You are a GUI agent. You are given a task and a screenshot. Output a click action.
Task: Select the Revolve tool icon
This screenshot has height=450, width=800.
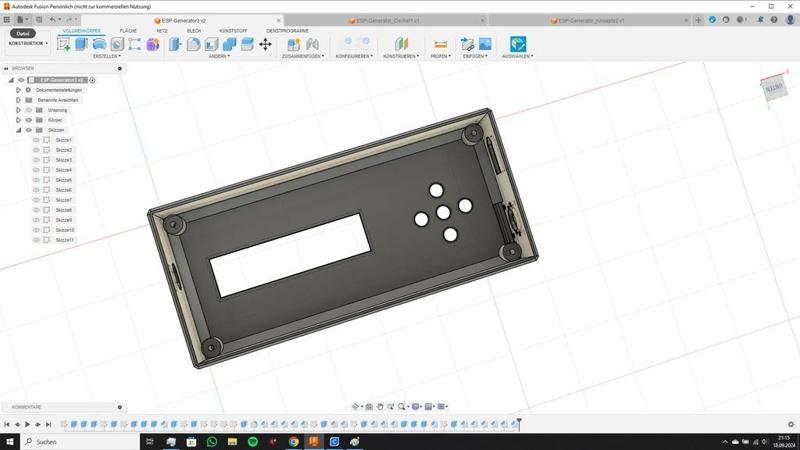coord(99,44)
